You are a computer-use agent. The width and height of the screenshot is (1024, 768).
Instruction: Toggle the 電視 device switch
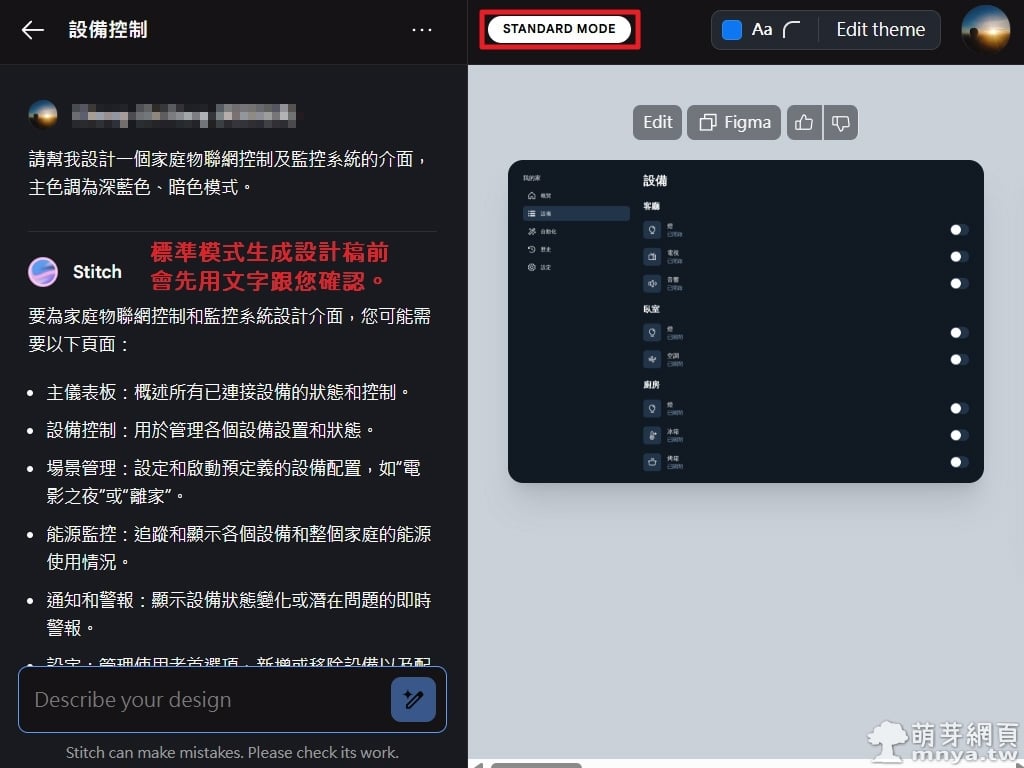[x=959, y=257]
